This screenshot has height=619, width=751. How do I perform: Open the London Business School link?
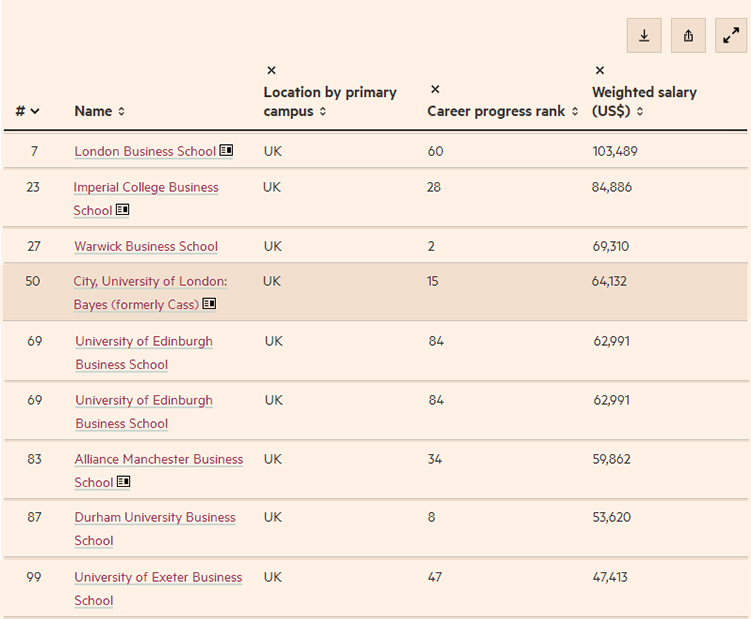click(145, 151)
